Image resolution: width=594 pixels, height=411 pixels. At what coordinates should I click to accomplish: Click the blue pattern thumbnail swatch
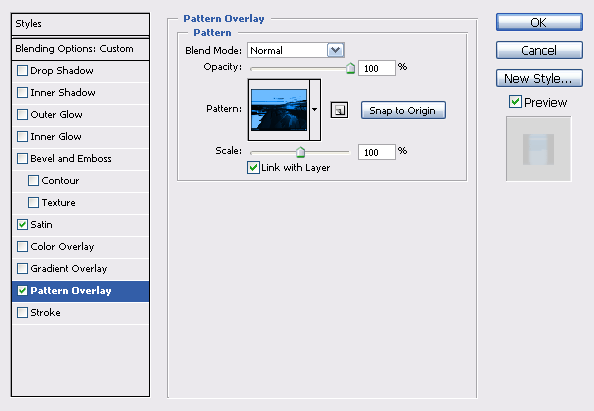coord(279,110)
